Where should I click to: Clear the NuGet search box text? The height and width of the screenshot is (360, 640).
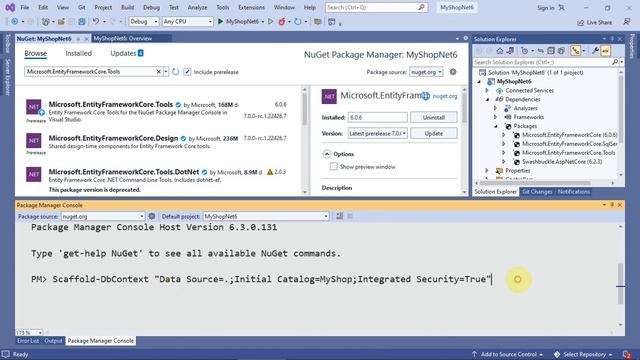pyautogui.click(x=159, y=72)
